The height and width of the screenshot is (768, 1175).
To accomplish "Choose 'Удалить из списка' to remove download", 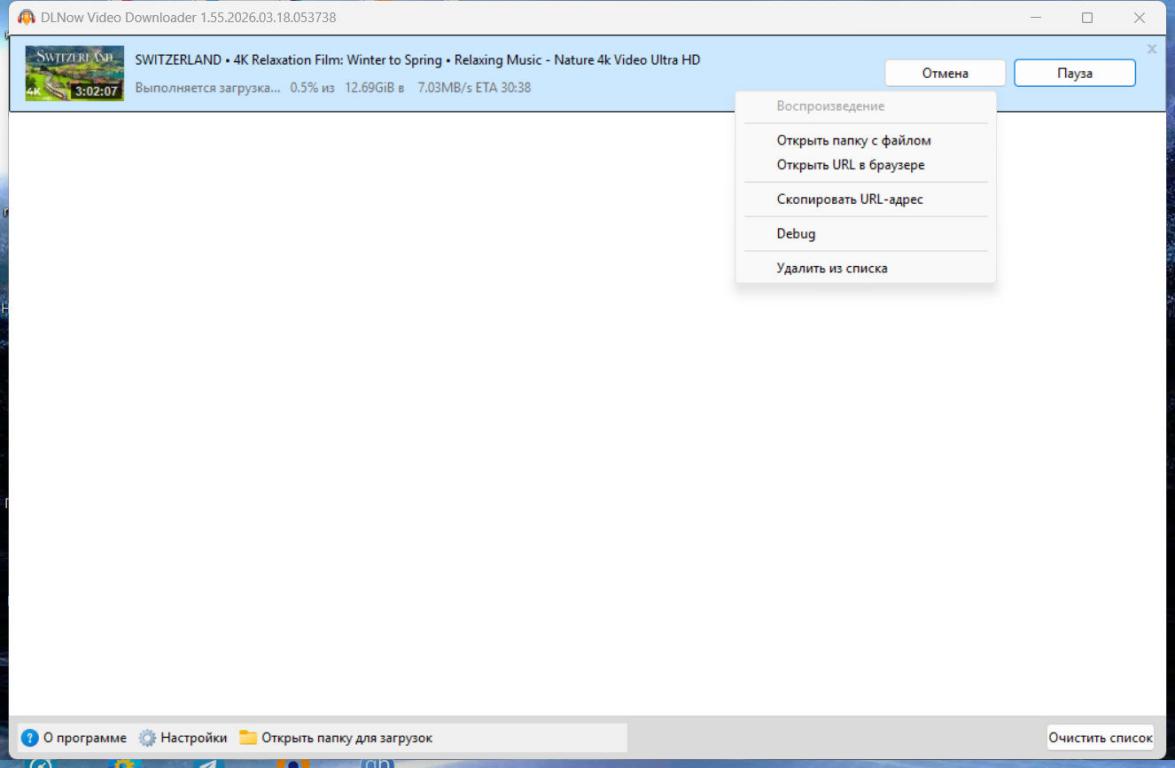I will click(831, 268).
